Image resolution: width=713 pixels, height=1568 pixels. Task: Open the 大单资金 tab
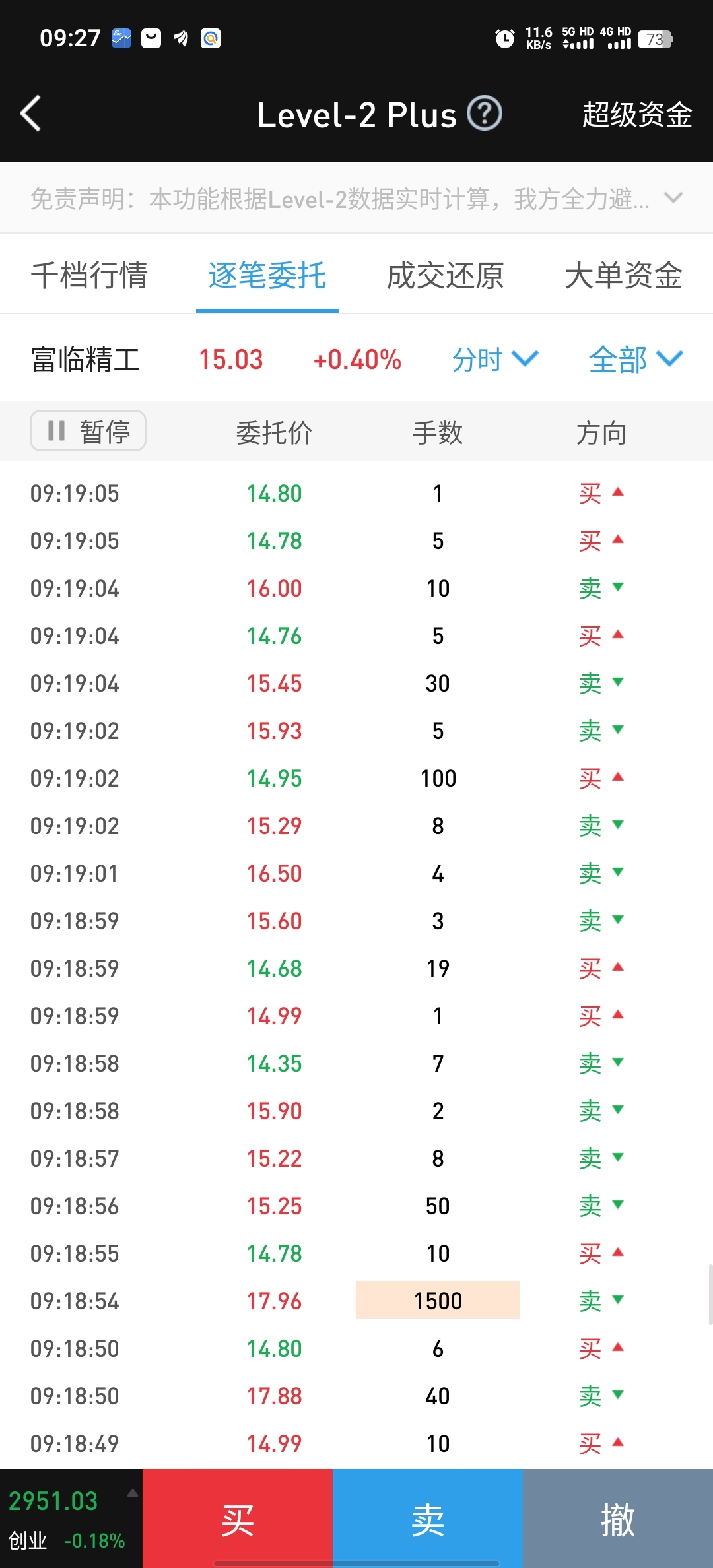(624, 275)
